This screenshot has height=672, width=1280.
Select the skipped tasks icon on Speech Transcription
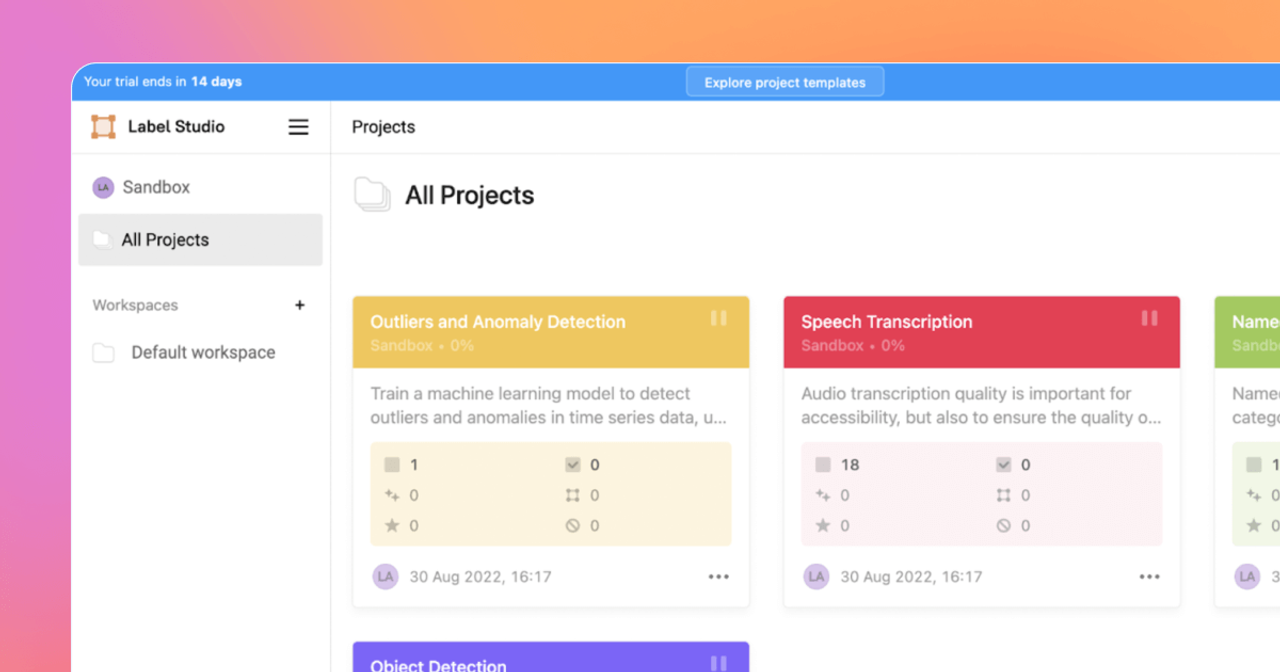click(x=1003, y=525)
